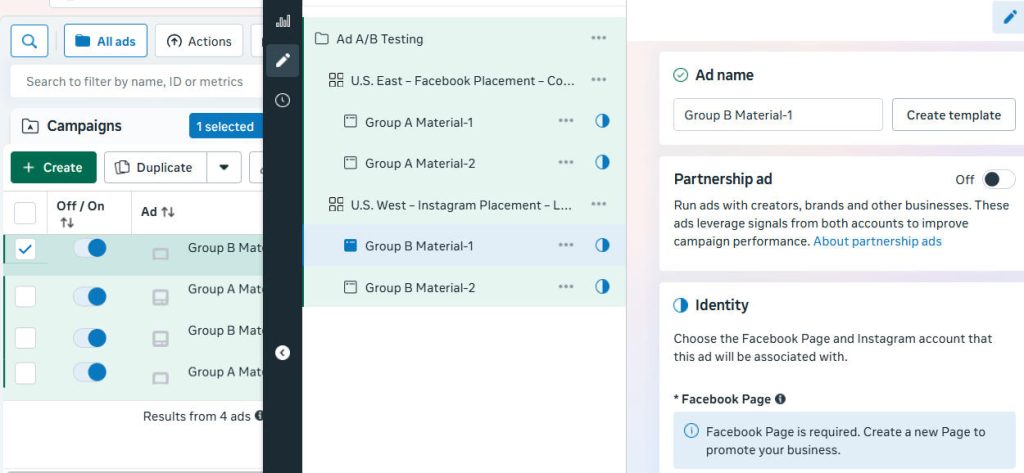The image size is (1024, 473).
Task: Click the Create template button
Action: point(953,115)
